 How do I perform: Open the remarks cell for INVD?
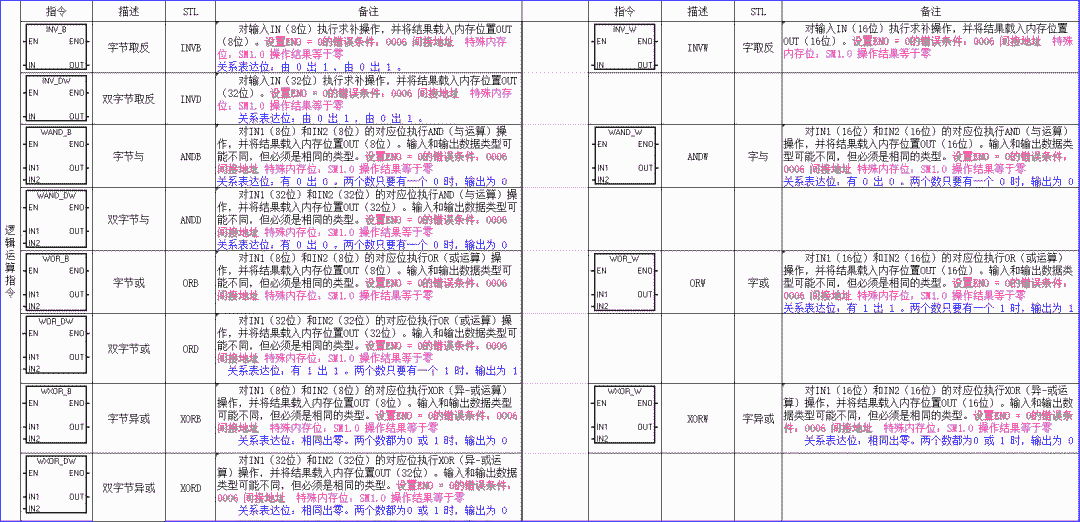click(368, 98)
